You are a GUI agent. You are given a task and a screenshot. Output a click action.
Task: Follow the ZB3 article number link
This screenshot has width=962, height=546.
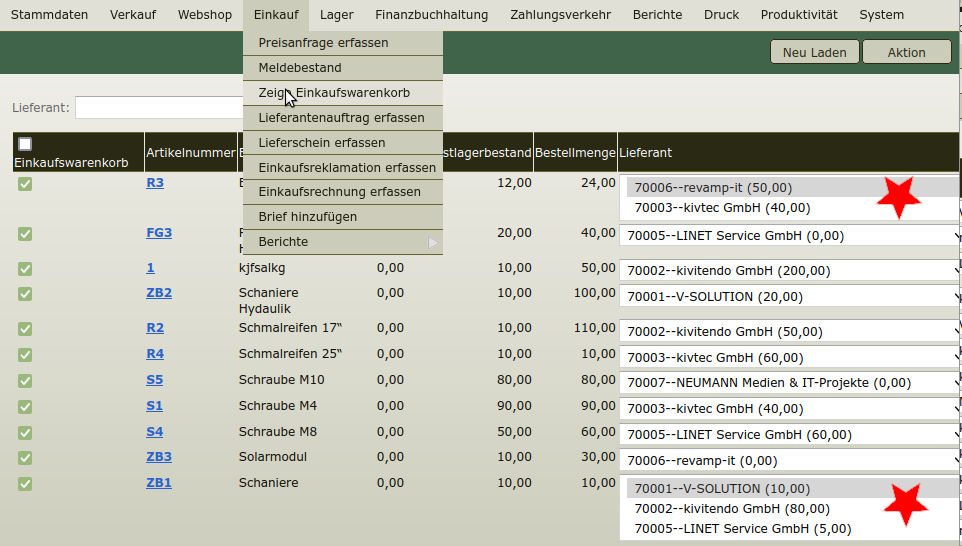click(159, 457)
